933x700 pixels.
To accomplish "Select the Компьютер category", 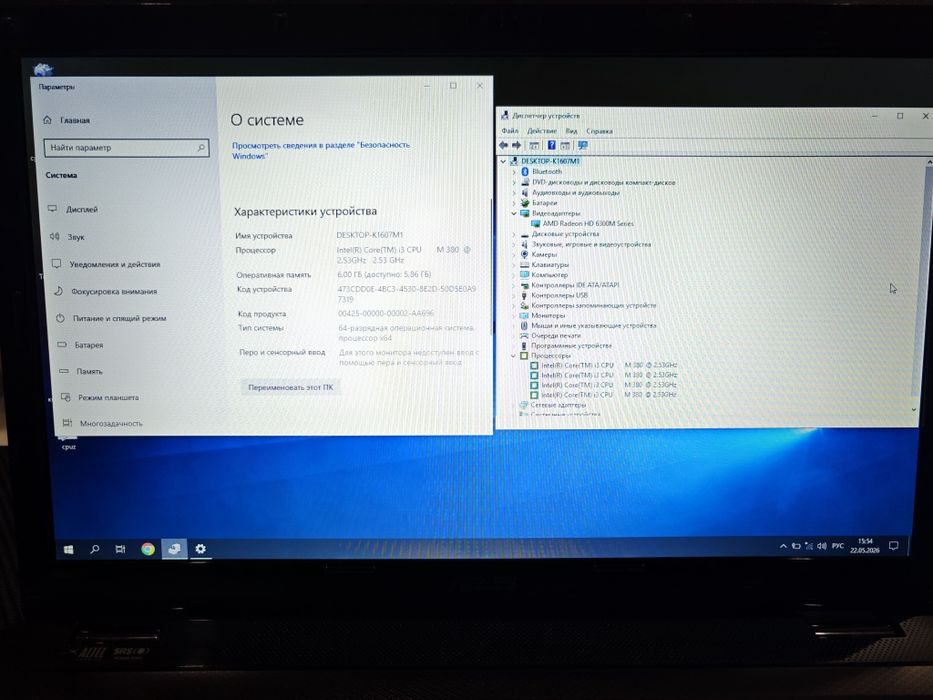I will [x=549, y=274].
